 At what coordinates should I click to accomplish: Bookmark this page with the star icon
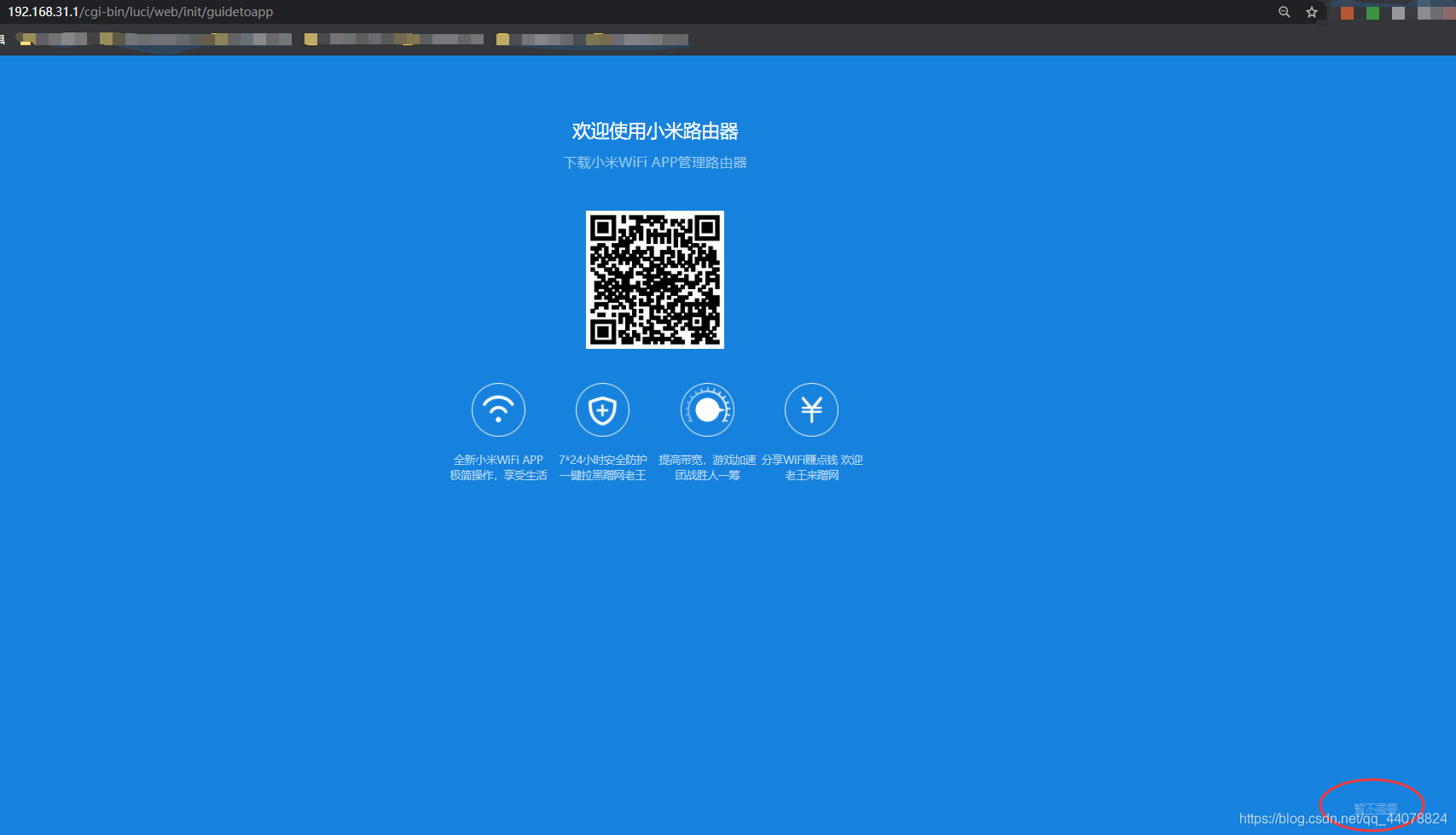[1312, 12]
